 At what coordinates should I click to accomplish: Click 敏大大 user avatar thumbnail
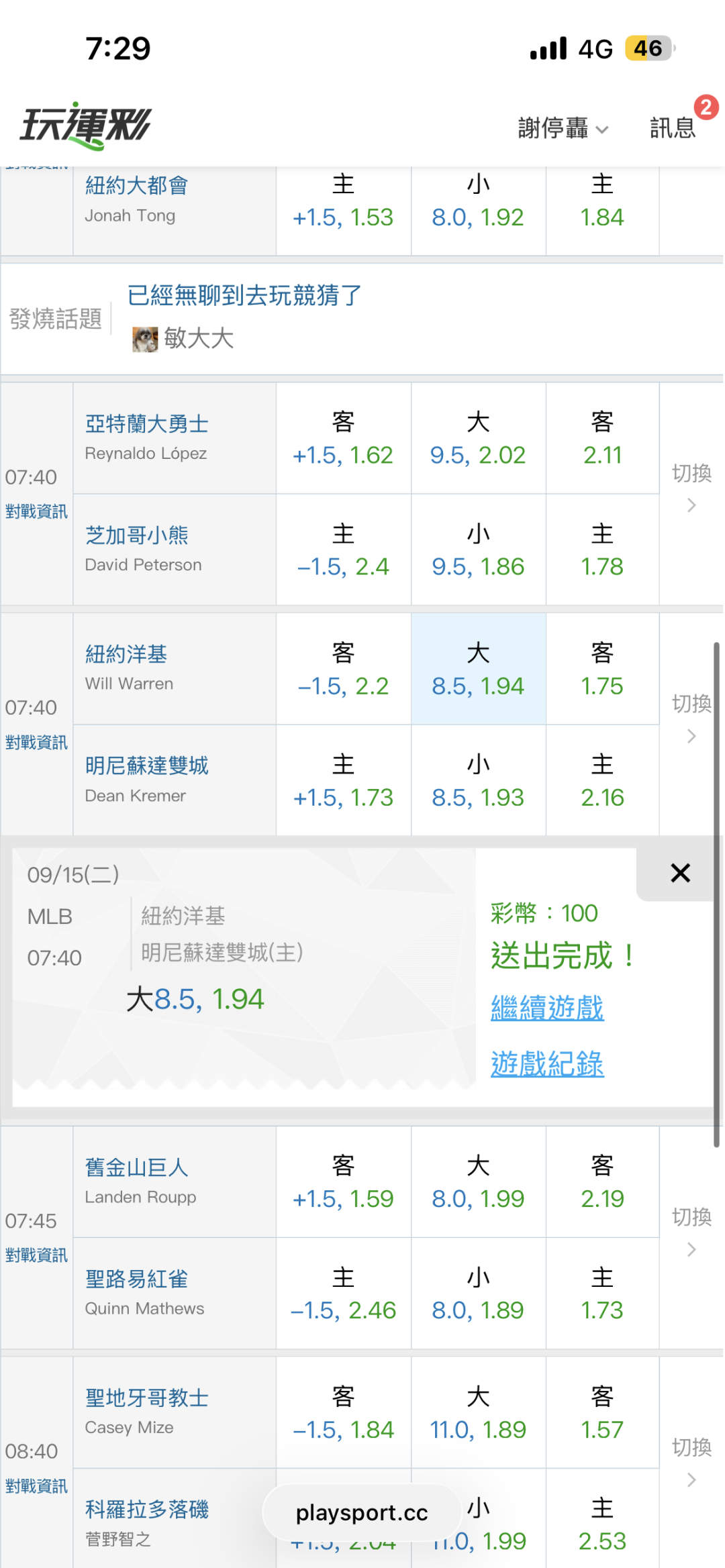(145, 339)
